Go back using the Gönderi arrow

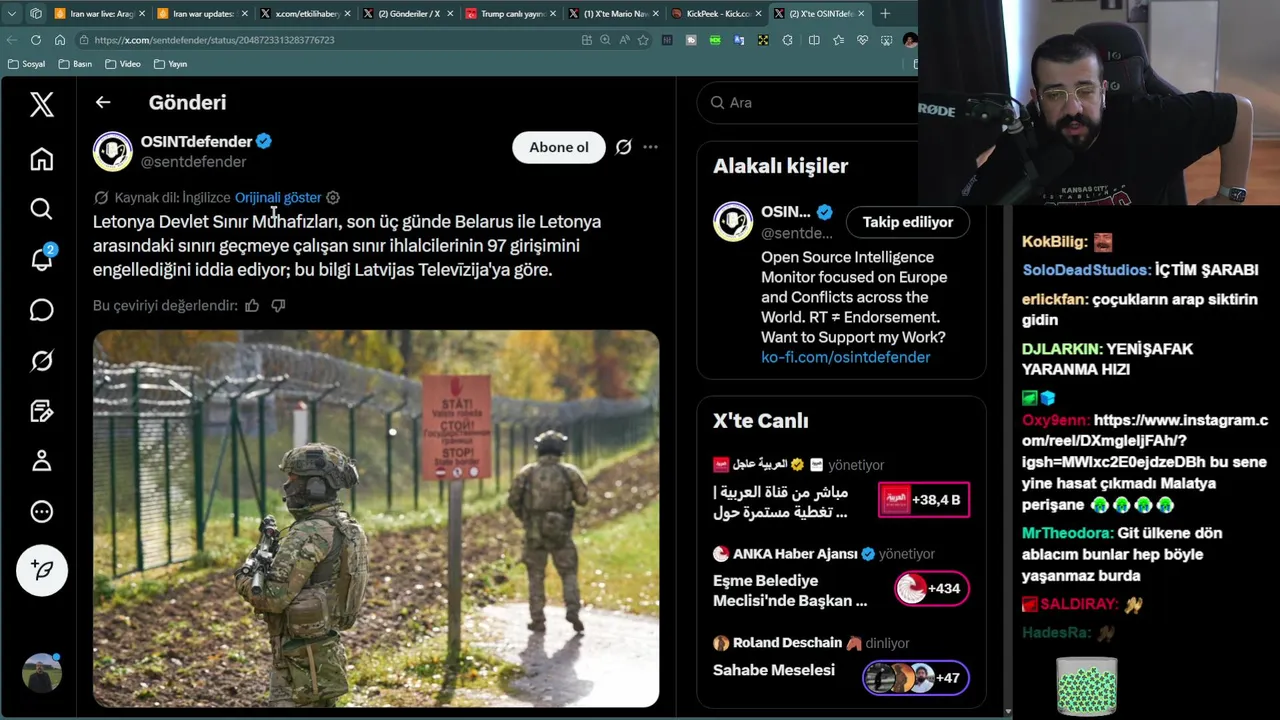[103, 102]
